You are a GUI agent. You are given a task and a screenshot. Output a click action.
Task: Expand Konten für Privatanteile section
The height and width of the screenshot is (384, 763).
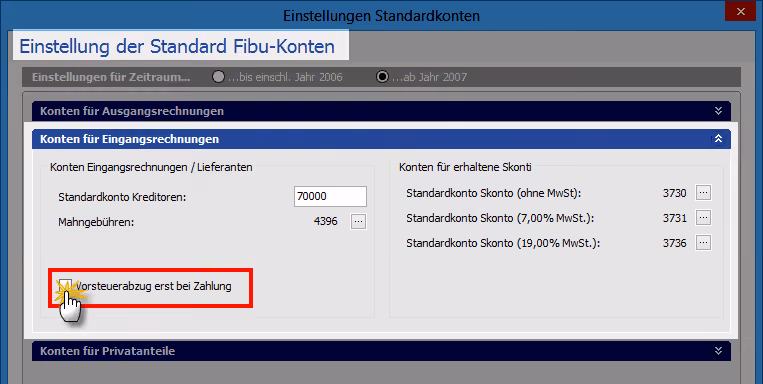pyautogui.click(x=718, y=351)
